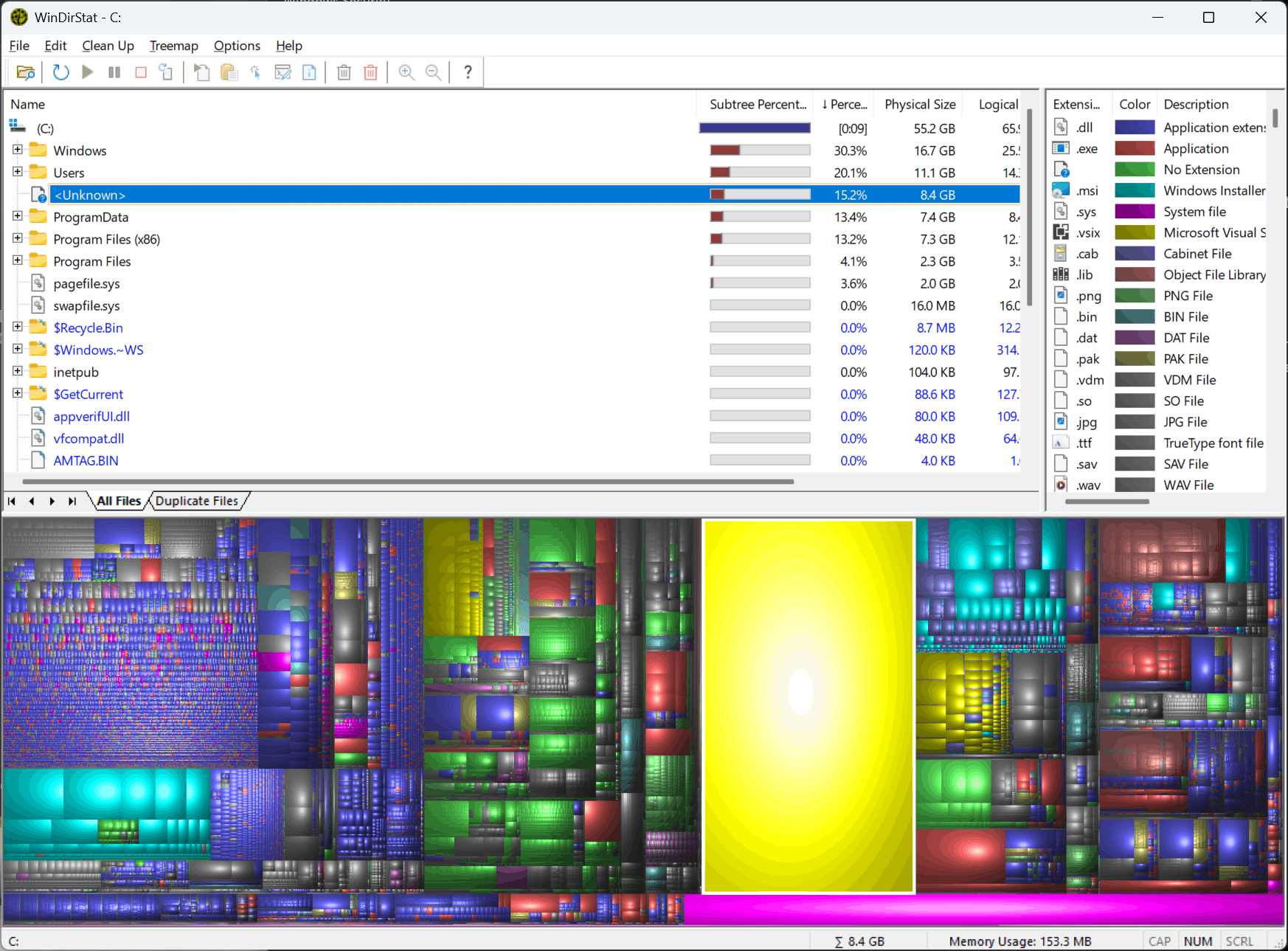Click the red Stop square icon
Image resolution: width=1288 pixels, height=951 pixels.
coord(141,72)
